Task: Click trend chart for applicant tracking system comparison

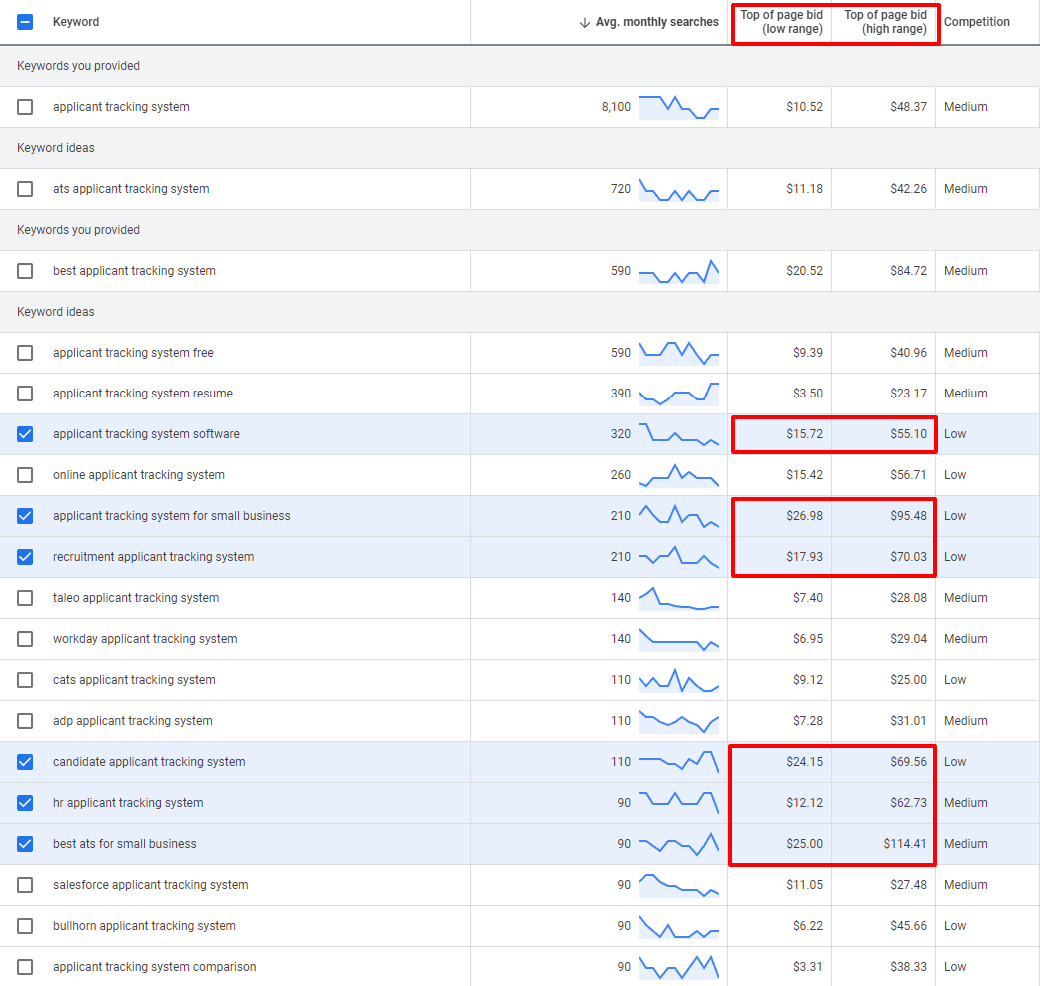Action: pyautogui.click(x=678, y=967)
